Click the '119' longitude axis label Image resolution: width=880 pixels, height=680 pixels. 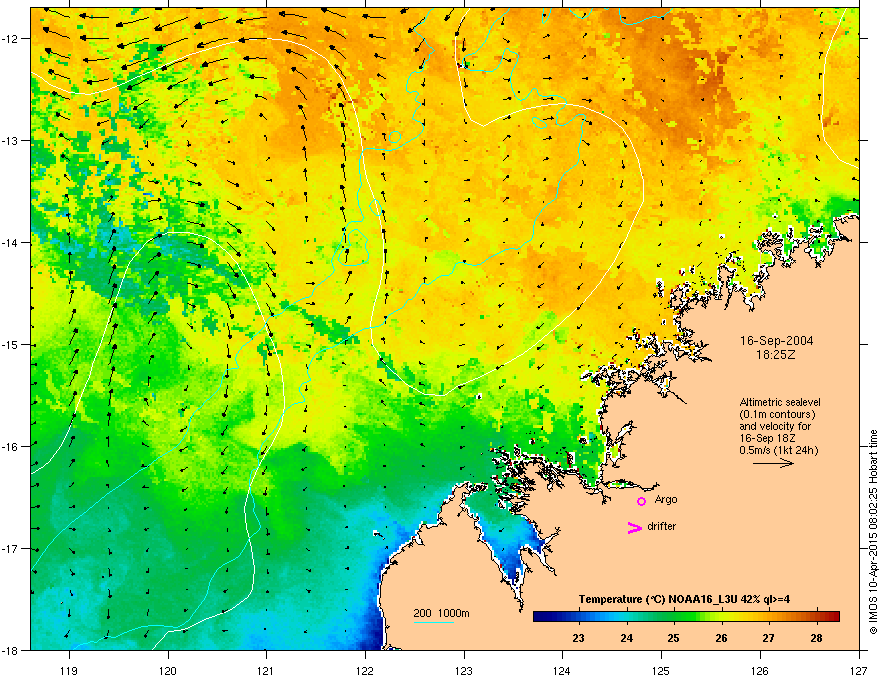click(x=69, y=670)
